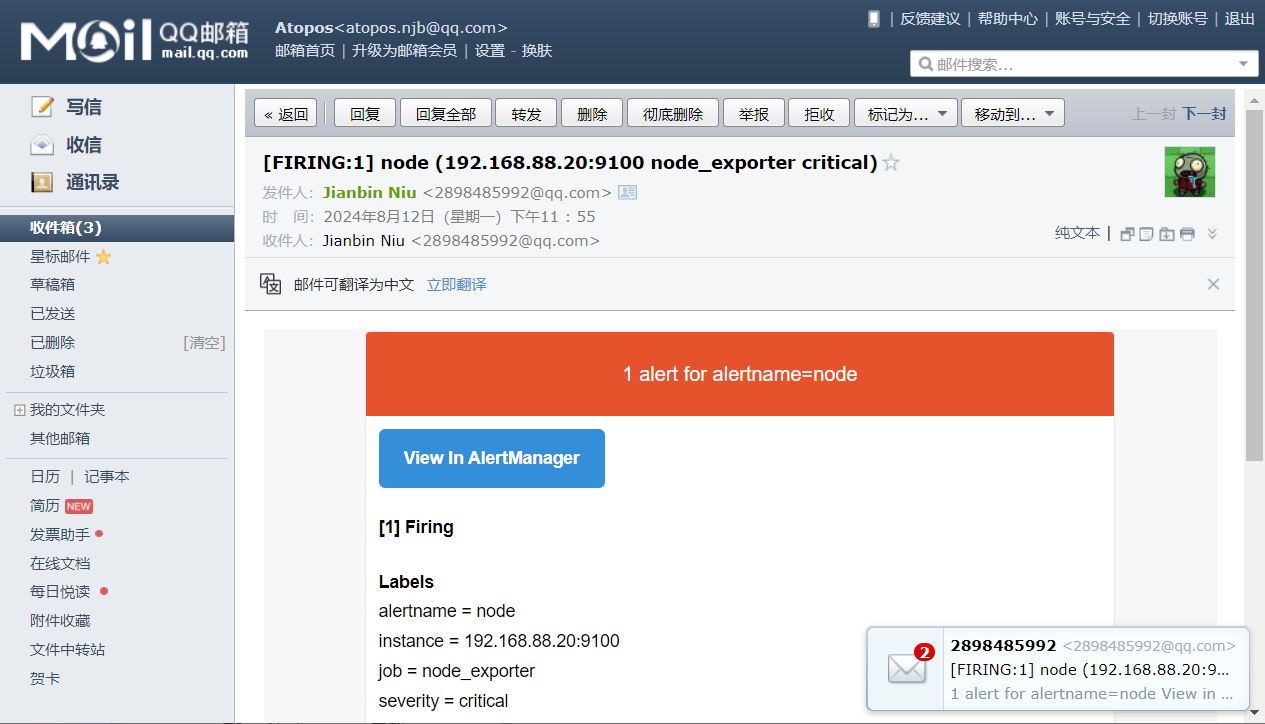Open the 草稿箱 folder
This screenshot has height=724, width=1265.
click(x=52, y=285)
